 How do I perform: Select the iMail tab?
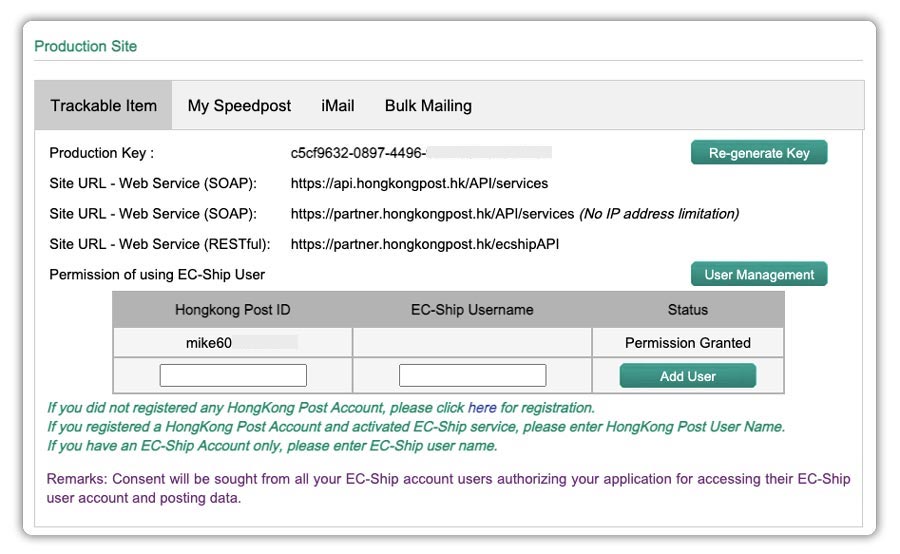(338, 106)
